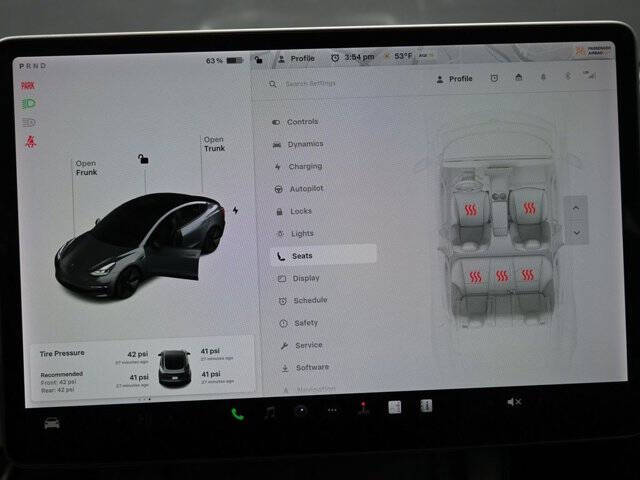Viewport: 640px width, 480px height.
Task: Tap the red seatbelt warning icon
Action: pyautogui.click(x=31, y=142)
